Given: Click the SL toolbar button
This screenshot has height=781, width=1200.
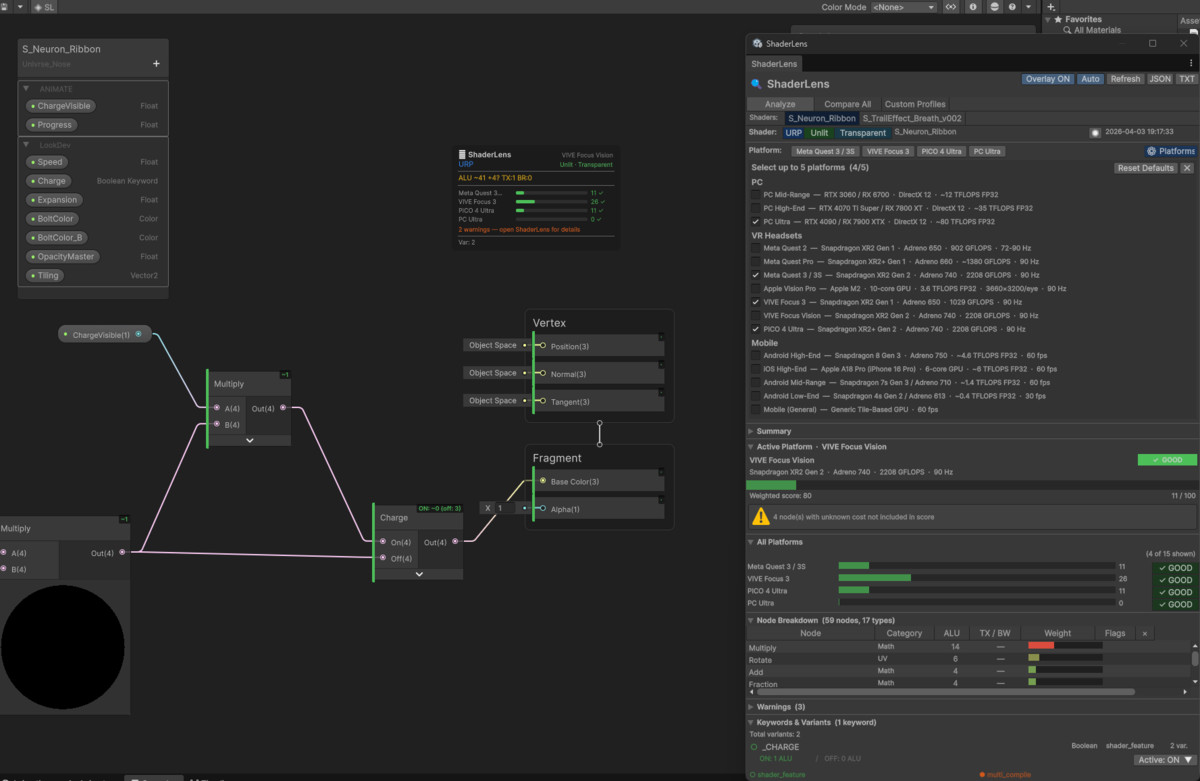Looking at the screenshot, I should pyautogui.click(x=43, y=7).
